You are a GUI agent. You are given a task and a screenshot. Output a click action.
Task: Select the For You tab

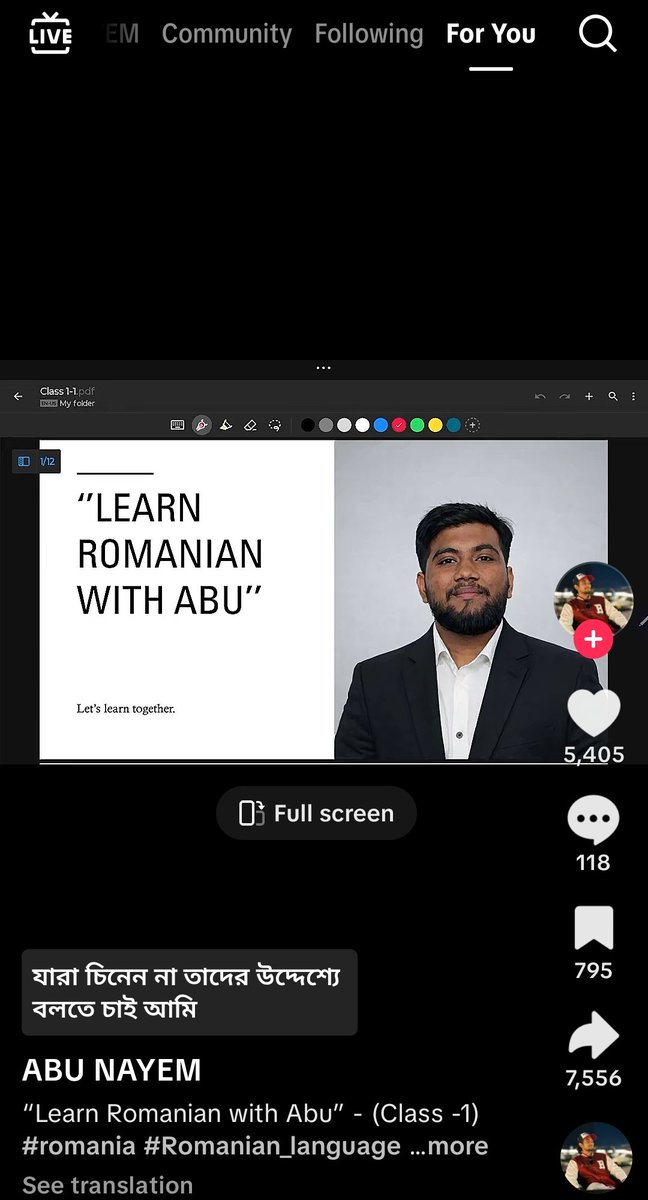click(x=491, y=34)
